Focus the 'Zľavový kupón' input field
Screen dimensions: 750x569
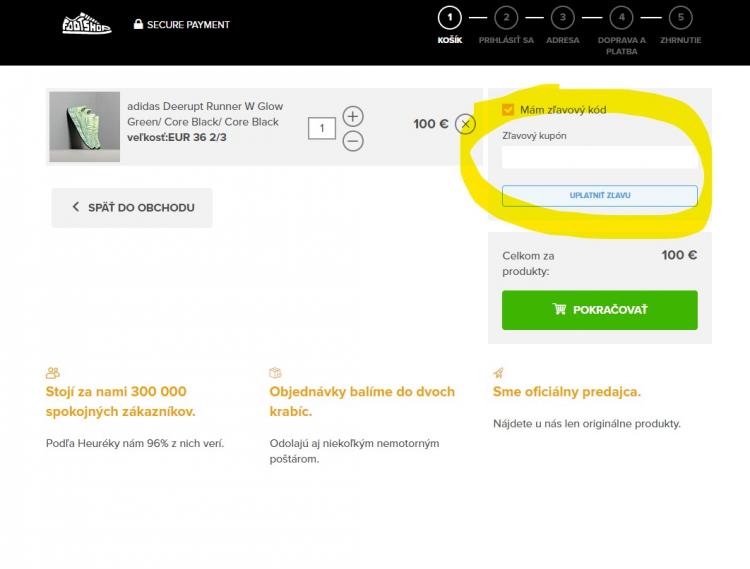[600, 157]
